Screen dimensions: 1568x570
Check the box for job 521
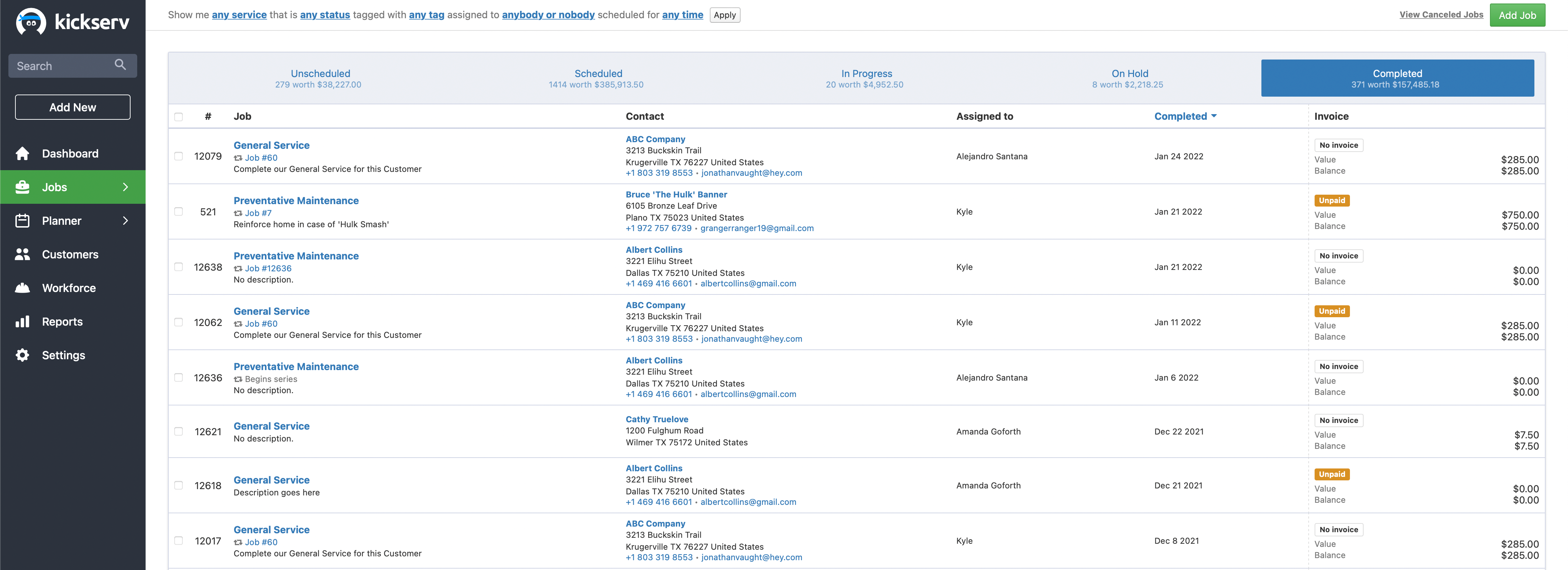(178, 212)
